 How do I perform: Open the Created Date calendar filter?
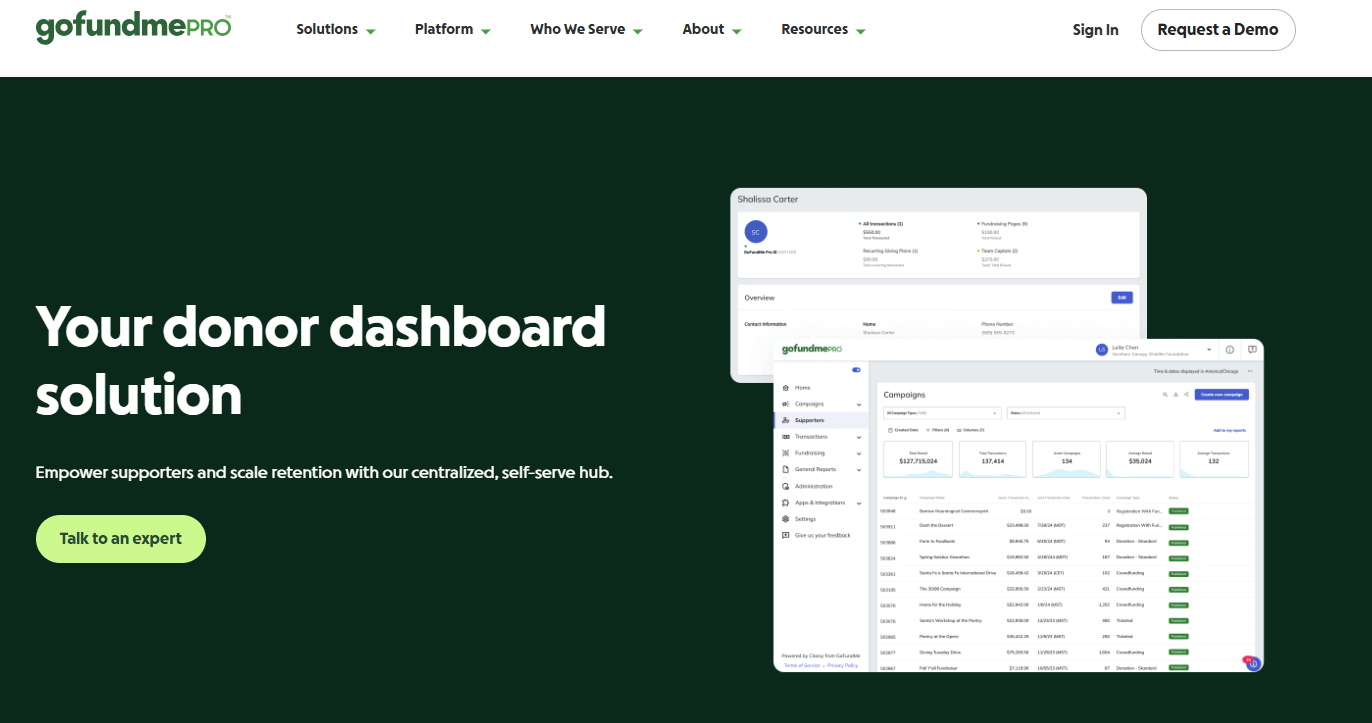tap(903, 430)
